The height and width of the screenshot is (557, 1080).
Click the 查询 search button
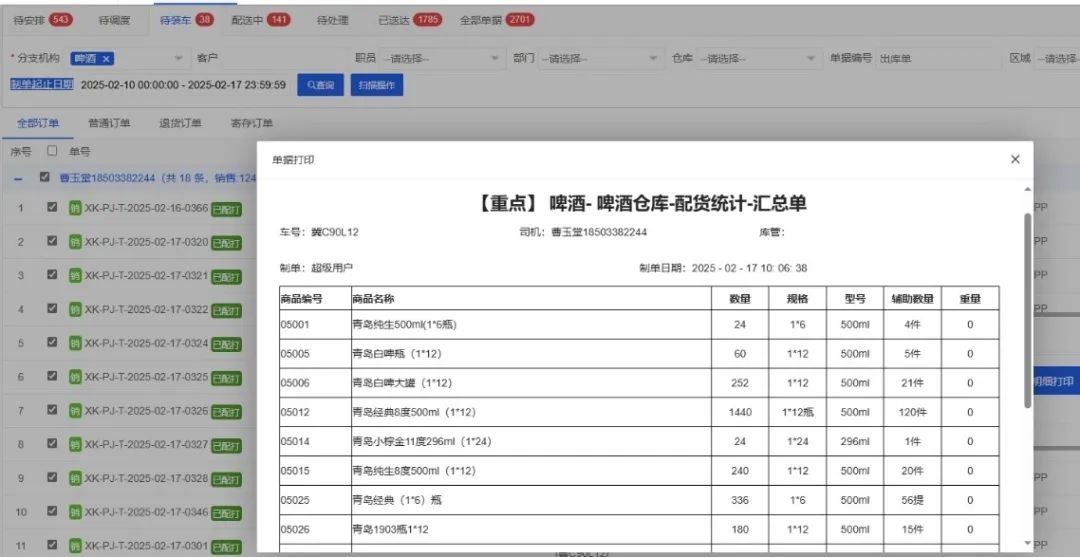[321, 85]
